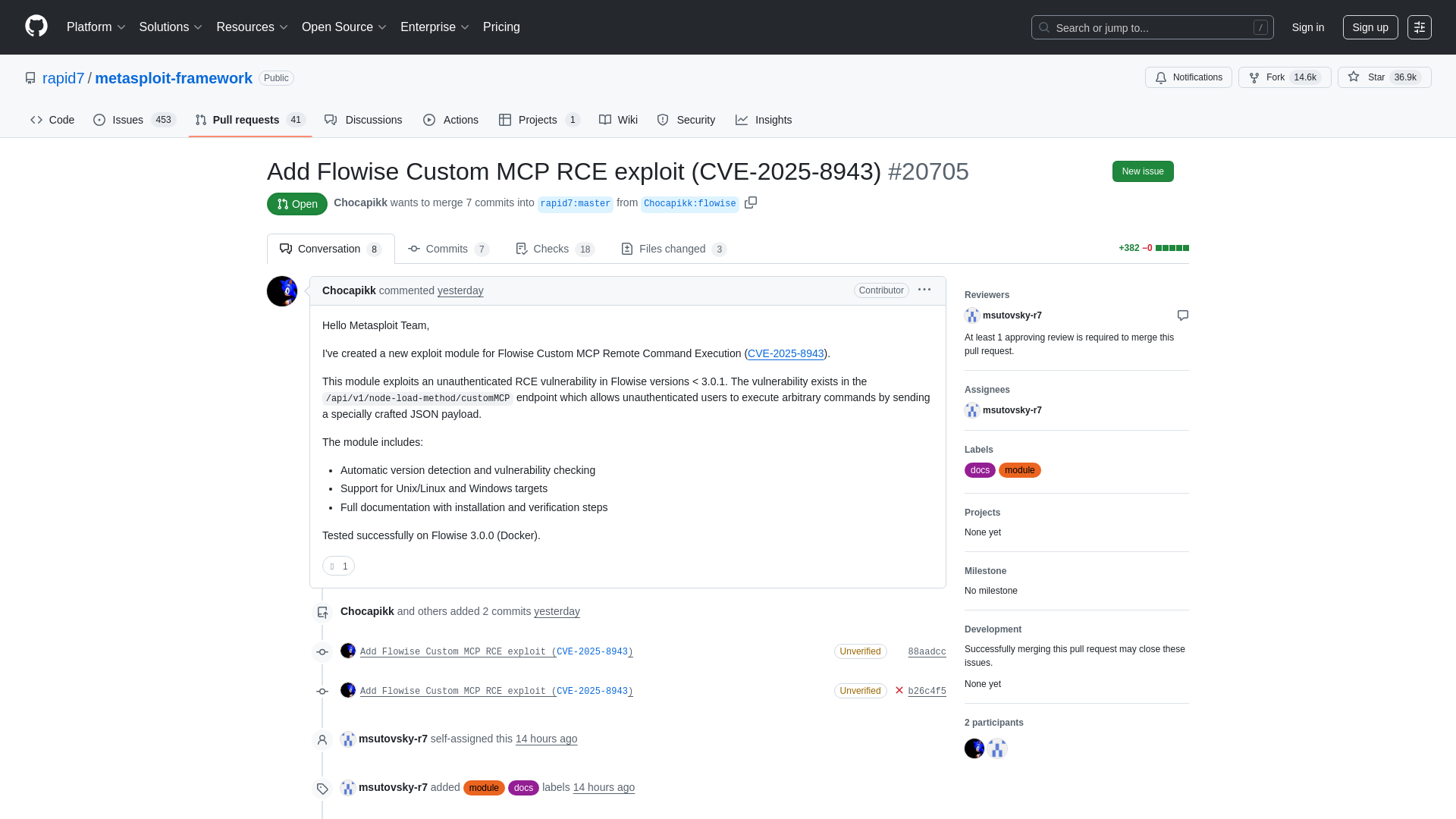Copy the Chocapikk:flowise branch name
This screenshot has width=1456, height=819.
point(751,203)
